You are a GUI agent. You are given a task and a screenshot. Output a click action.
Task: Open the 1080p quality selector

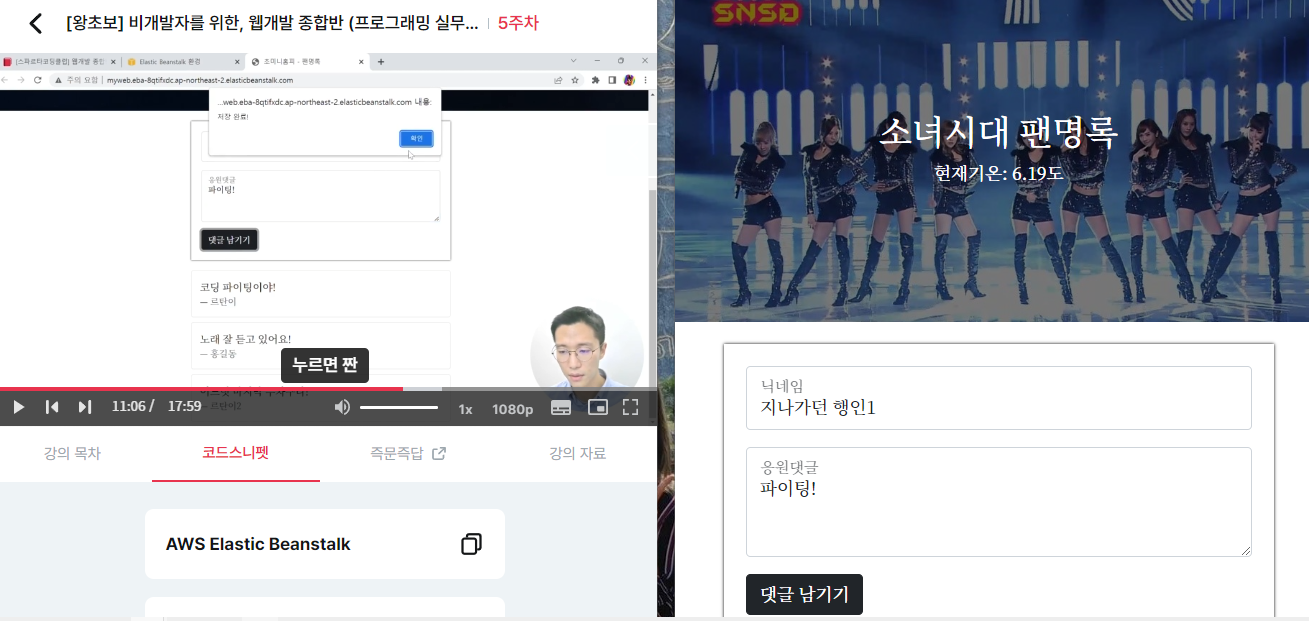512,408
